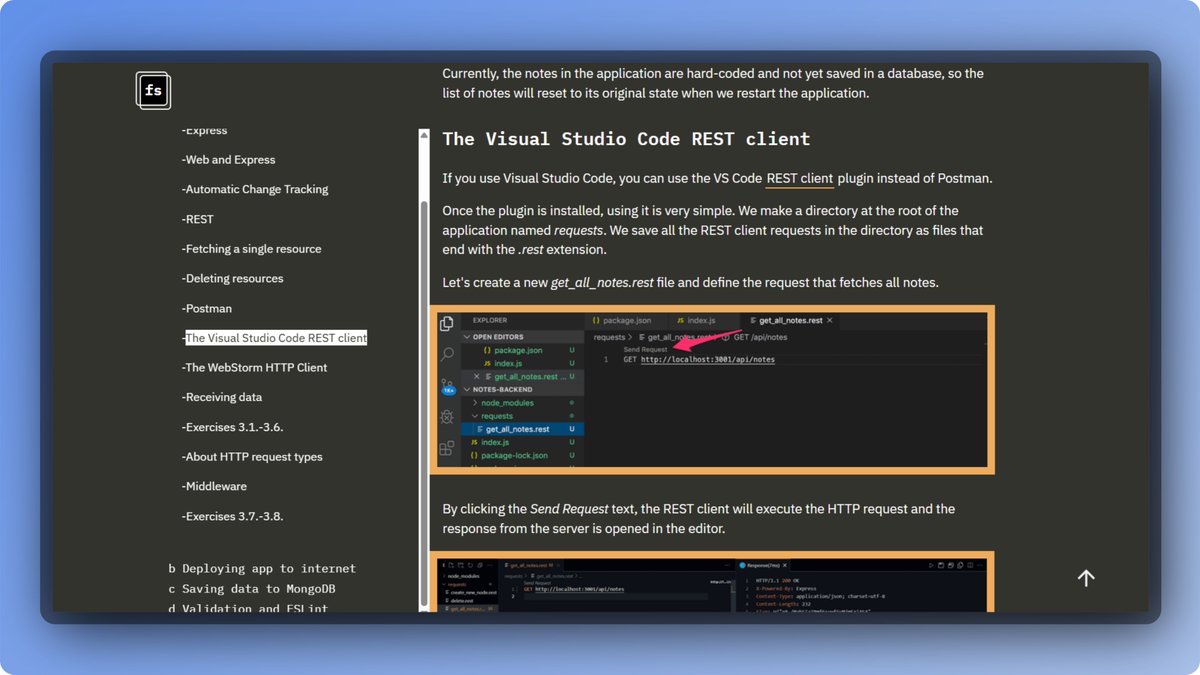Click Send Request text in VS Code screenshot
Image resolution: width=1200 pixels, height=675 pixels.
[645, 349]
